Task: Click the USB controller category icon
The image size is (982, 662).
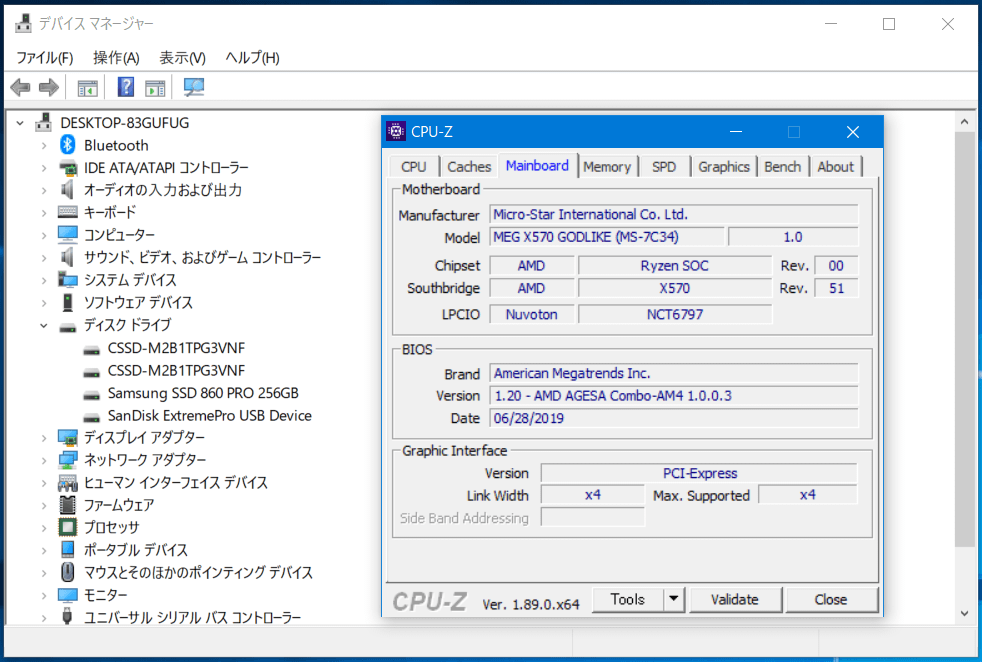Action: (x=68, y=616)
